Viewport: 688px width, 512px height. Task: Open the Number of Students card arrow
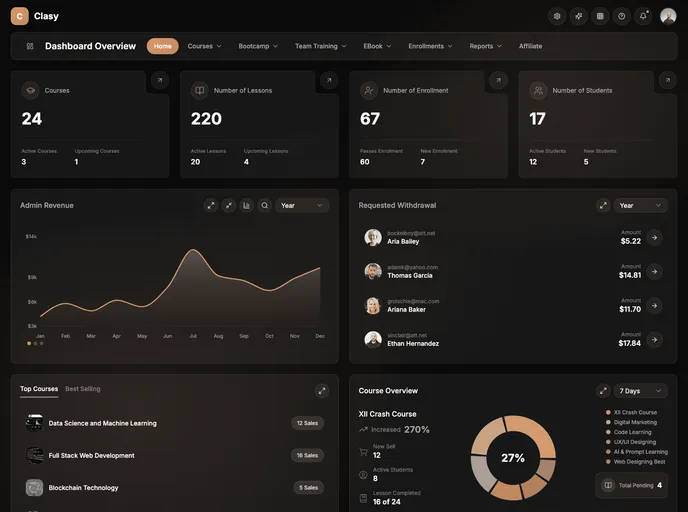coord(668,80)
